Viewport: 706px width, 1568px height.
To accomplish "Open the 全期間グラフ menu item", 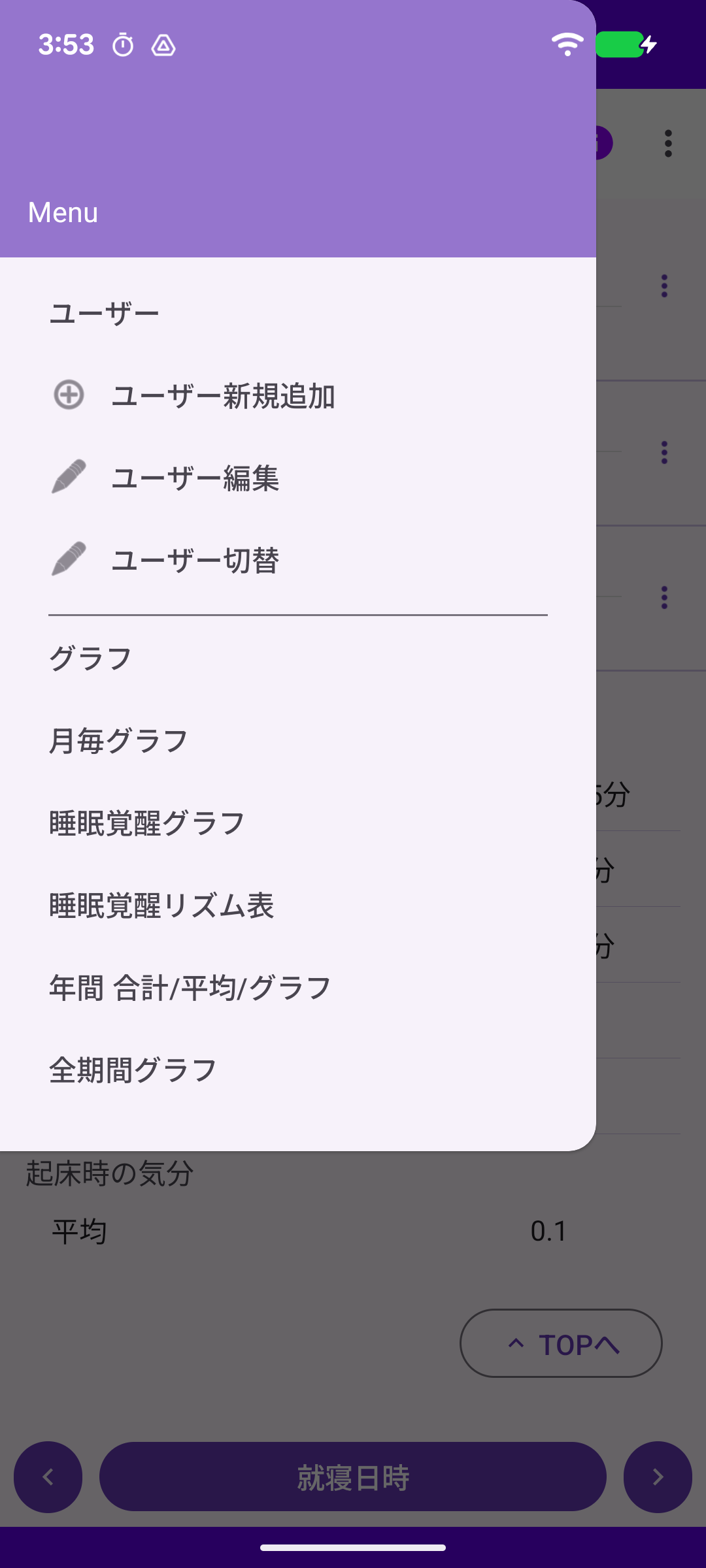I will click(133, 1070).
